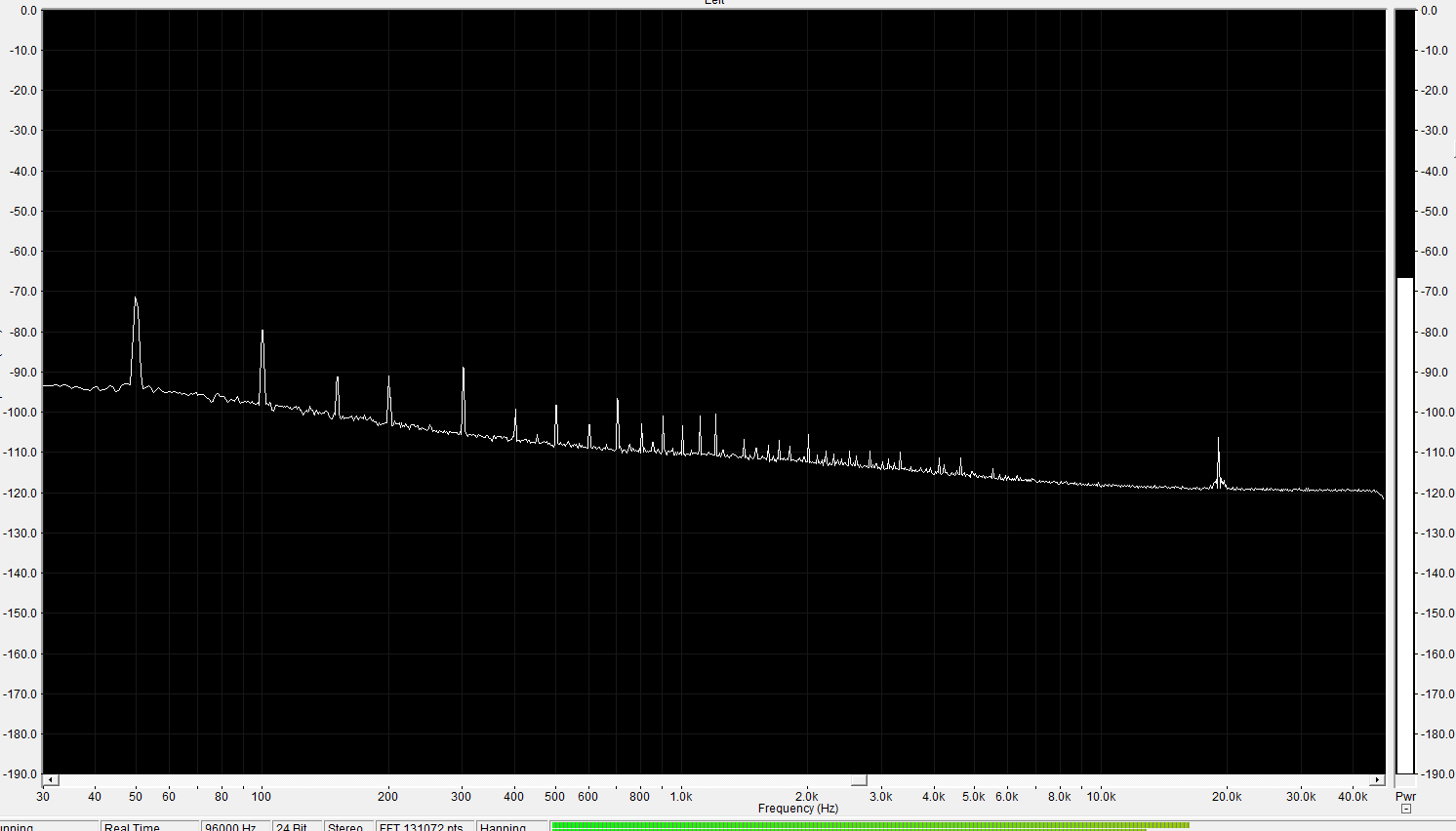Click the 300 frequency axis label
The width and height of the screenshot is (1456, 831).
(462, 797)
